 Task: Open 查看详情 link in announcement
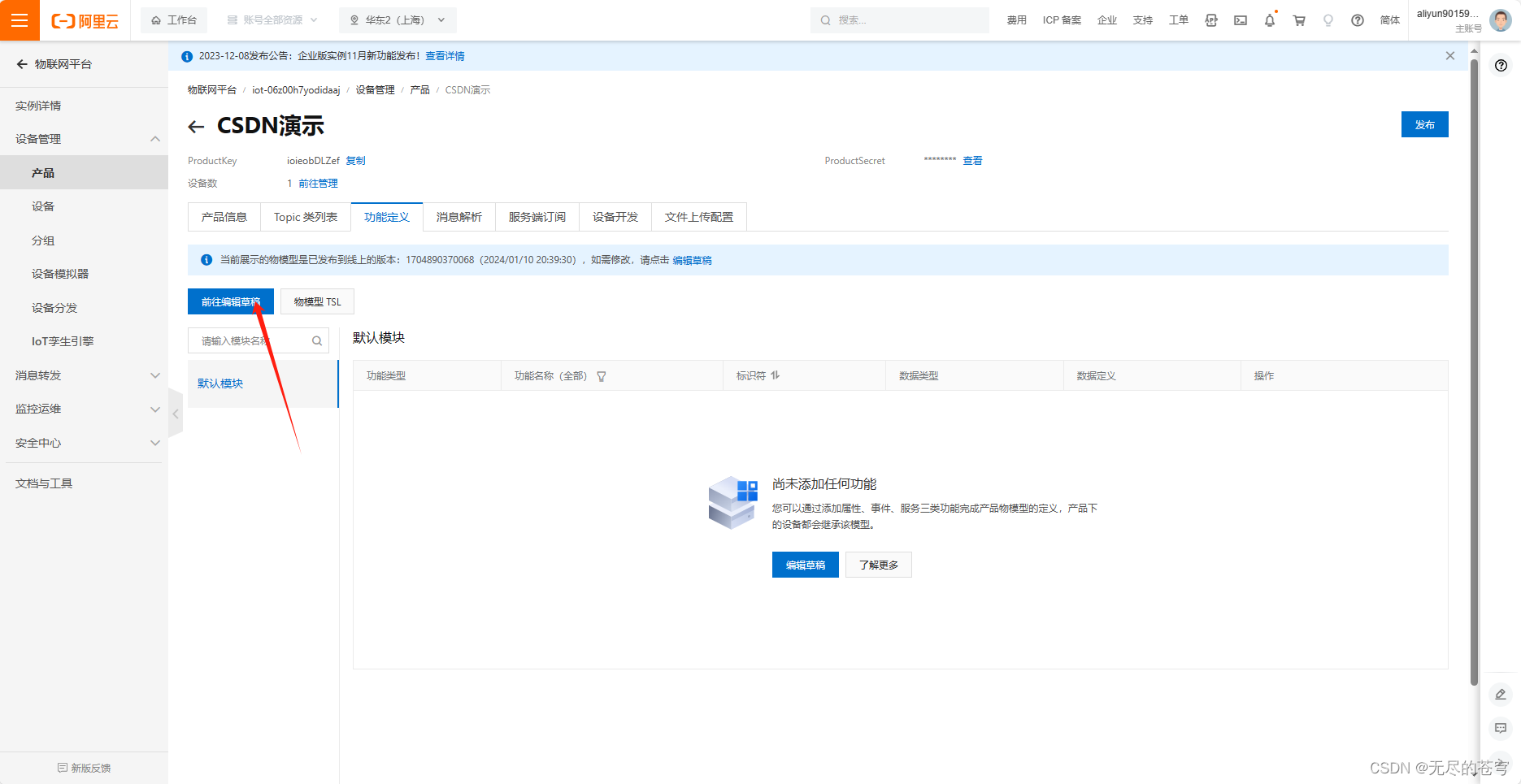click(445, 56)
